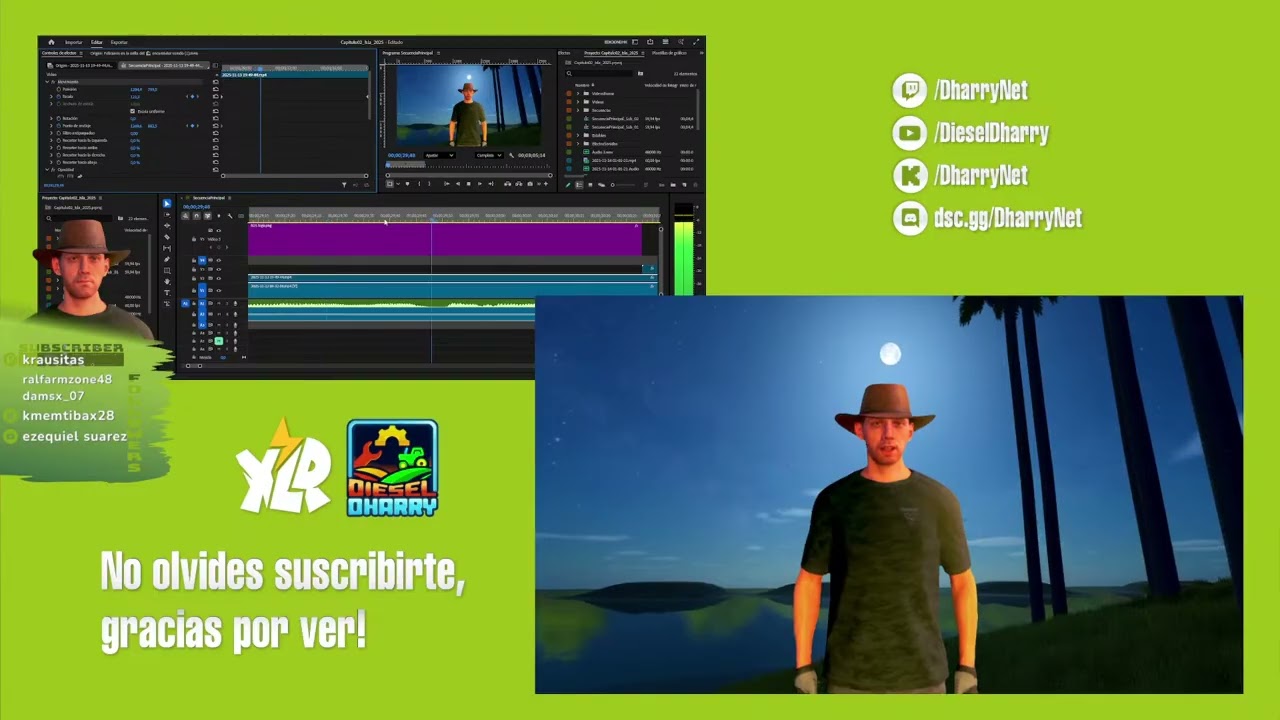Select the Controles de efectos tab

59,53
